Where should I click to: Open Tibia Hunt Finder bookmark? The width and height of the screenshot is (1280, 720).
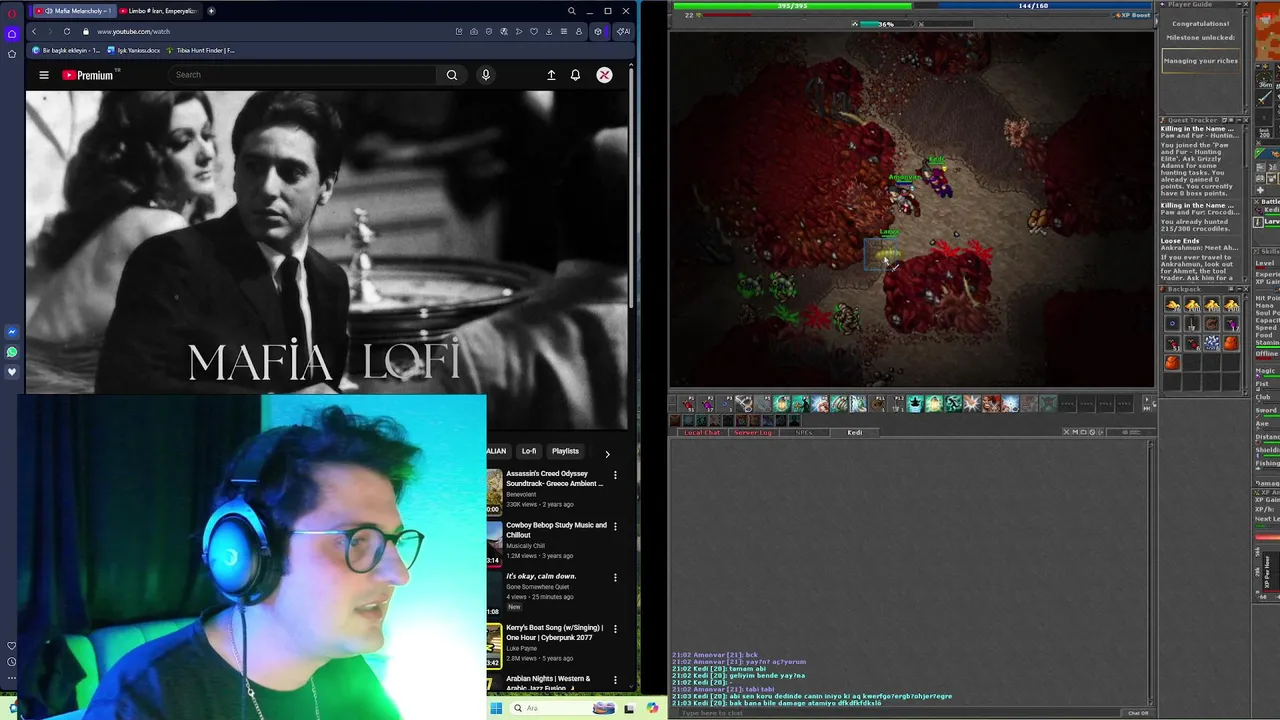(201, 50)
